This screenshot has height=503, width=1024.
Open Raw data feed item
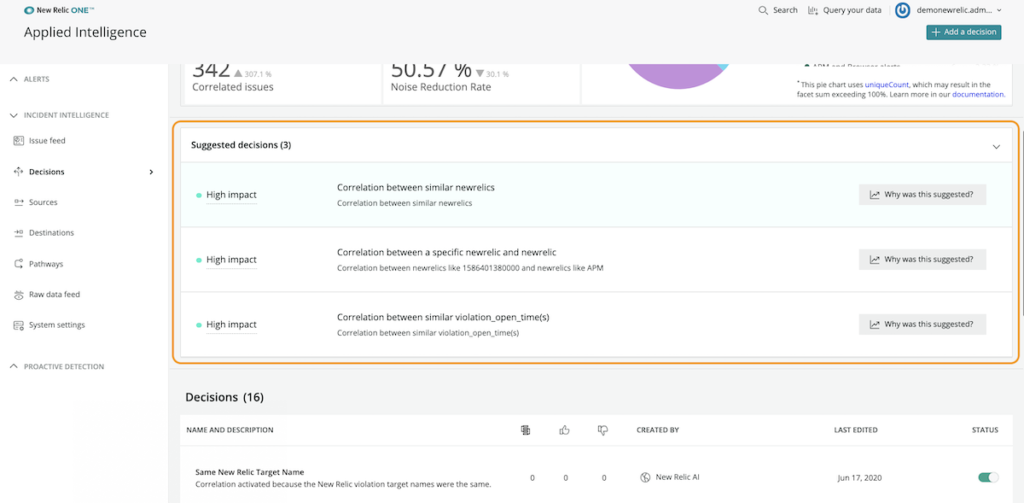pyautogui.click(x=46, y=295)
